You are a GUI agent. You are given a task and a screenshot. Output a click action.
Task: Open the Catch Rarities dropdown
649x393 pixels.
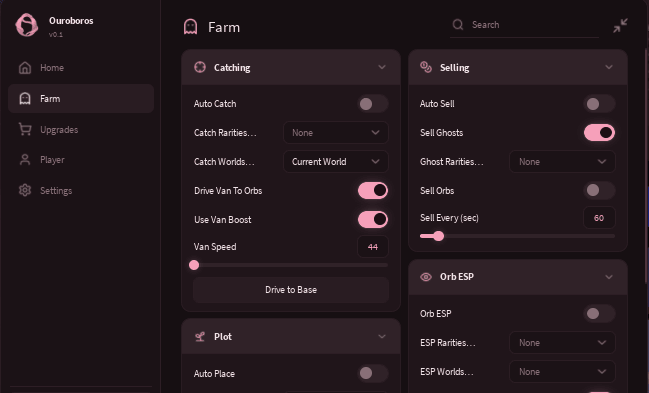click(336, 133)
